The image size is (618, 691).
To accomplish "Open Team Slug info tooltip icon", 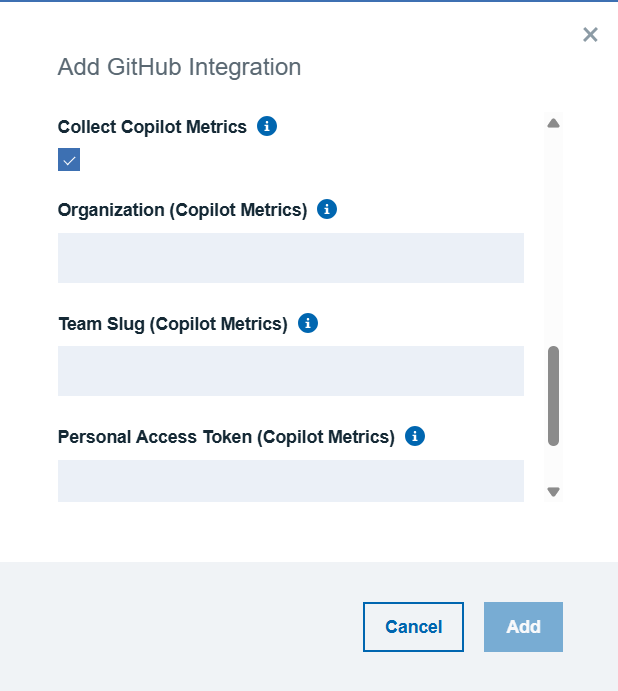I will (x=308, y=323).
